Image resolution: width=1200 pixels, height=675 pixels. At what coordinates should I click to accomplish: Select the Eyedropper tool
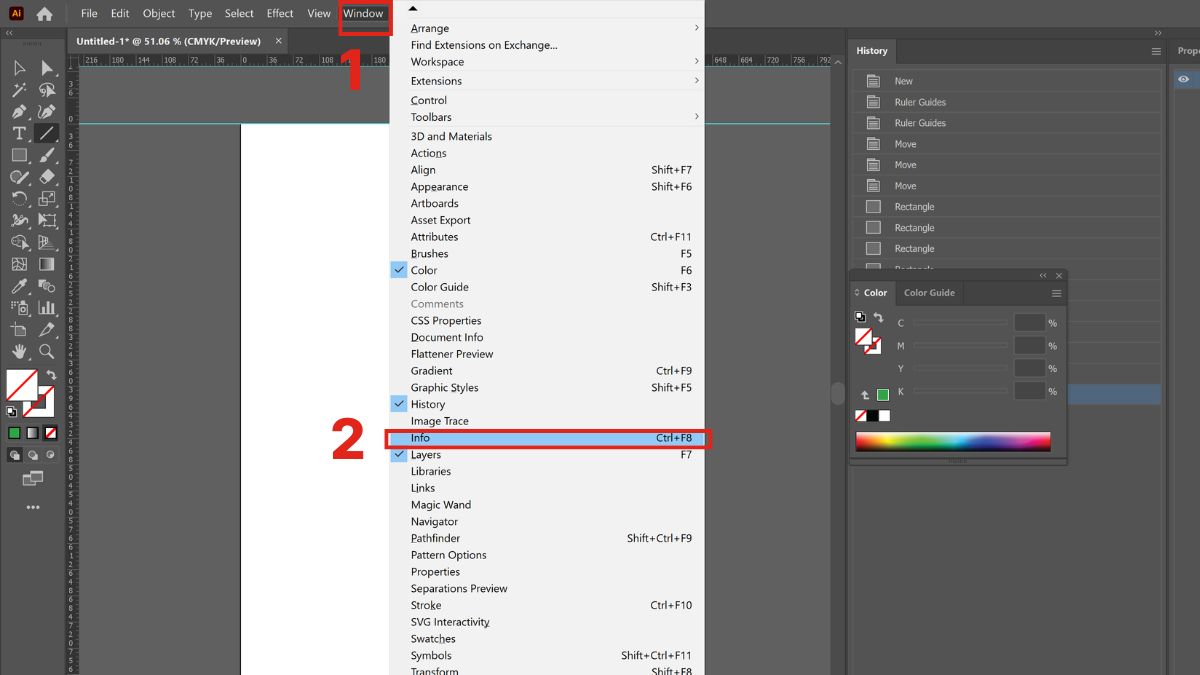pyautogui.click(x=19, y=286)
